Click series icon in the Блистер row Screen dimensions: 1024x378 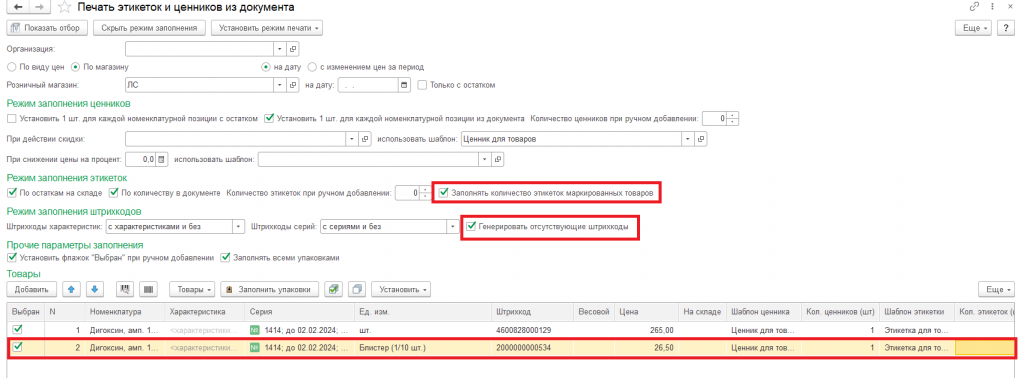254,348
